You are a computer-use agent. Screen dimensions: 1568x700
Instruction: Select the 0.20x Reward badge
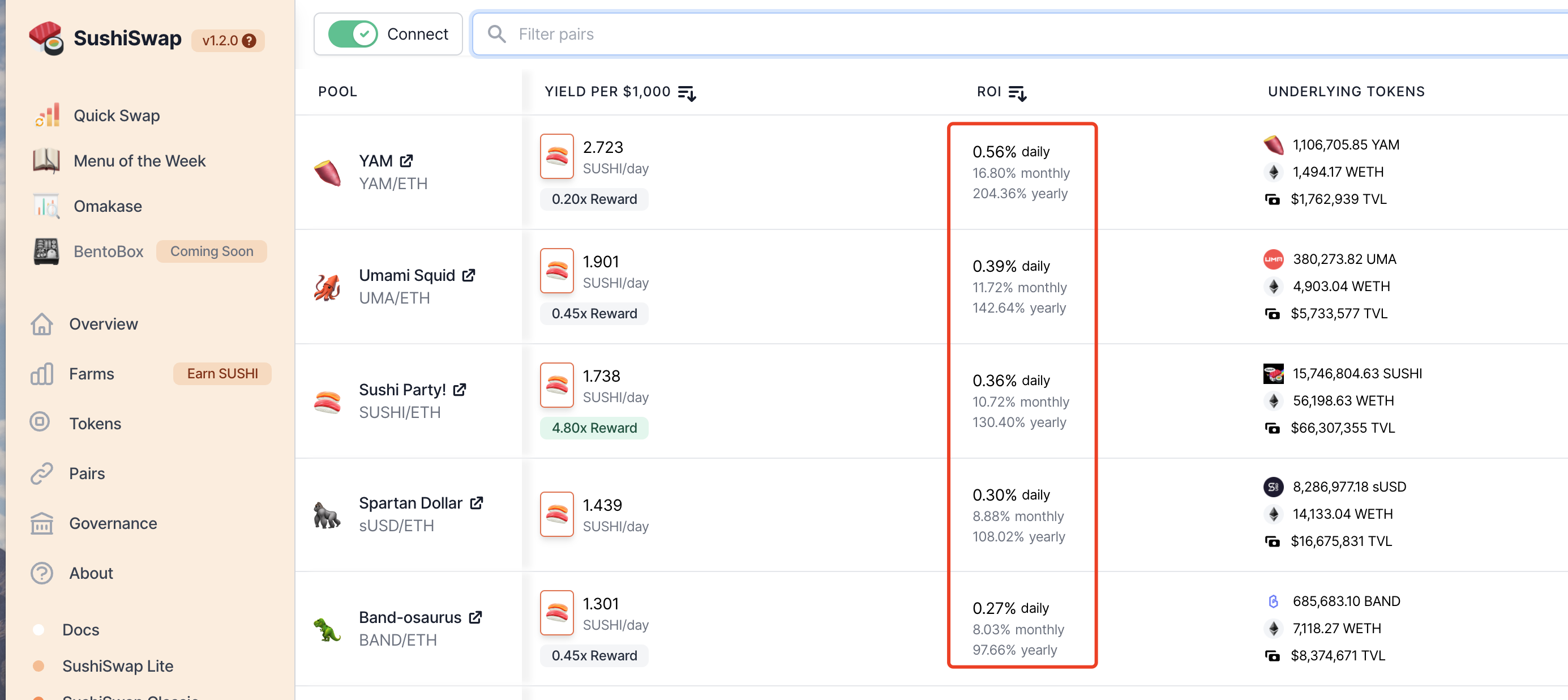[594, 199]
